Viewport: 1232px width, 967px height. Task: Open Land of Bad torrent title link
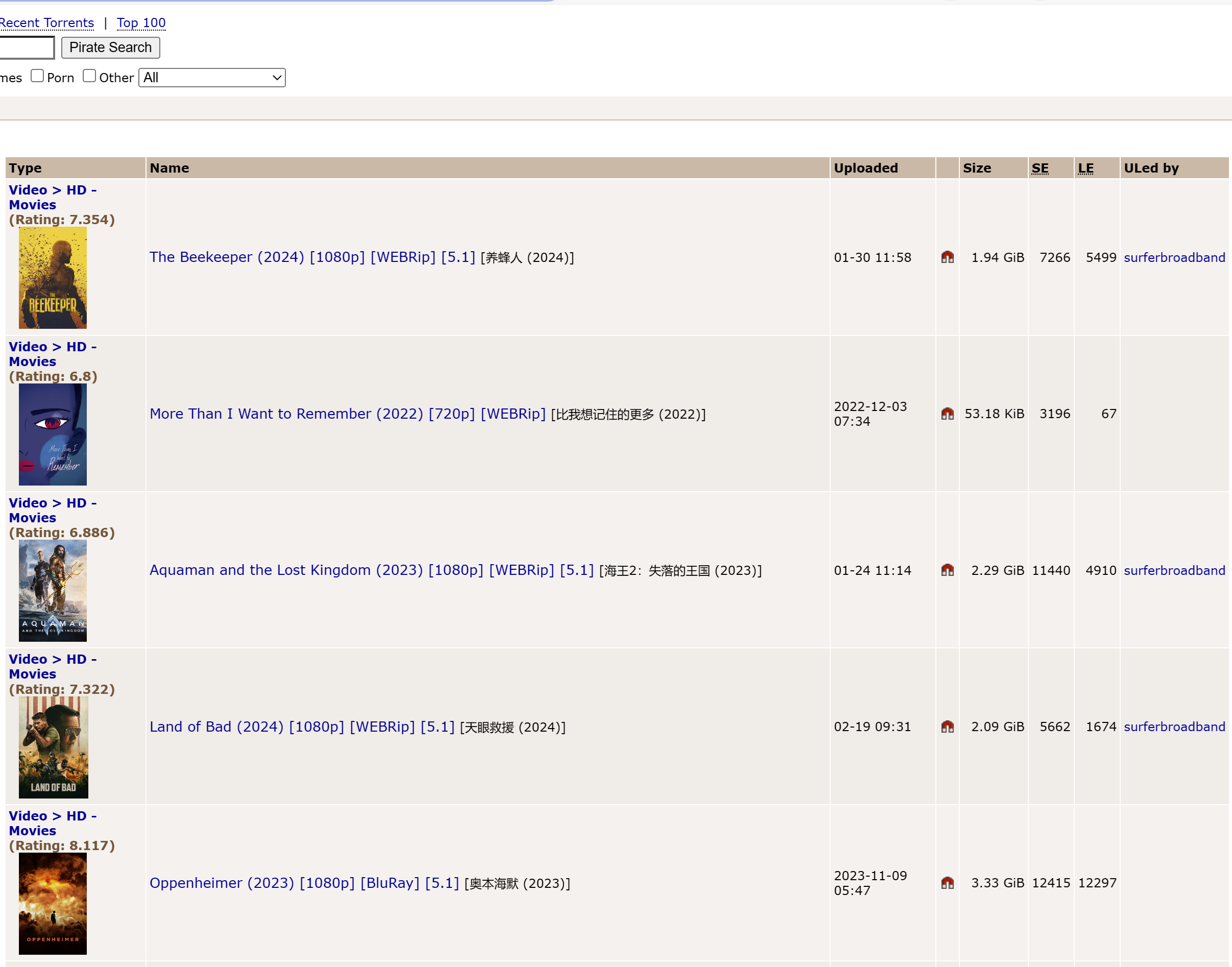(302, 727)
